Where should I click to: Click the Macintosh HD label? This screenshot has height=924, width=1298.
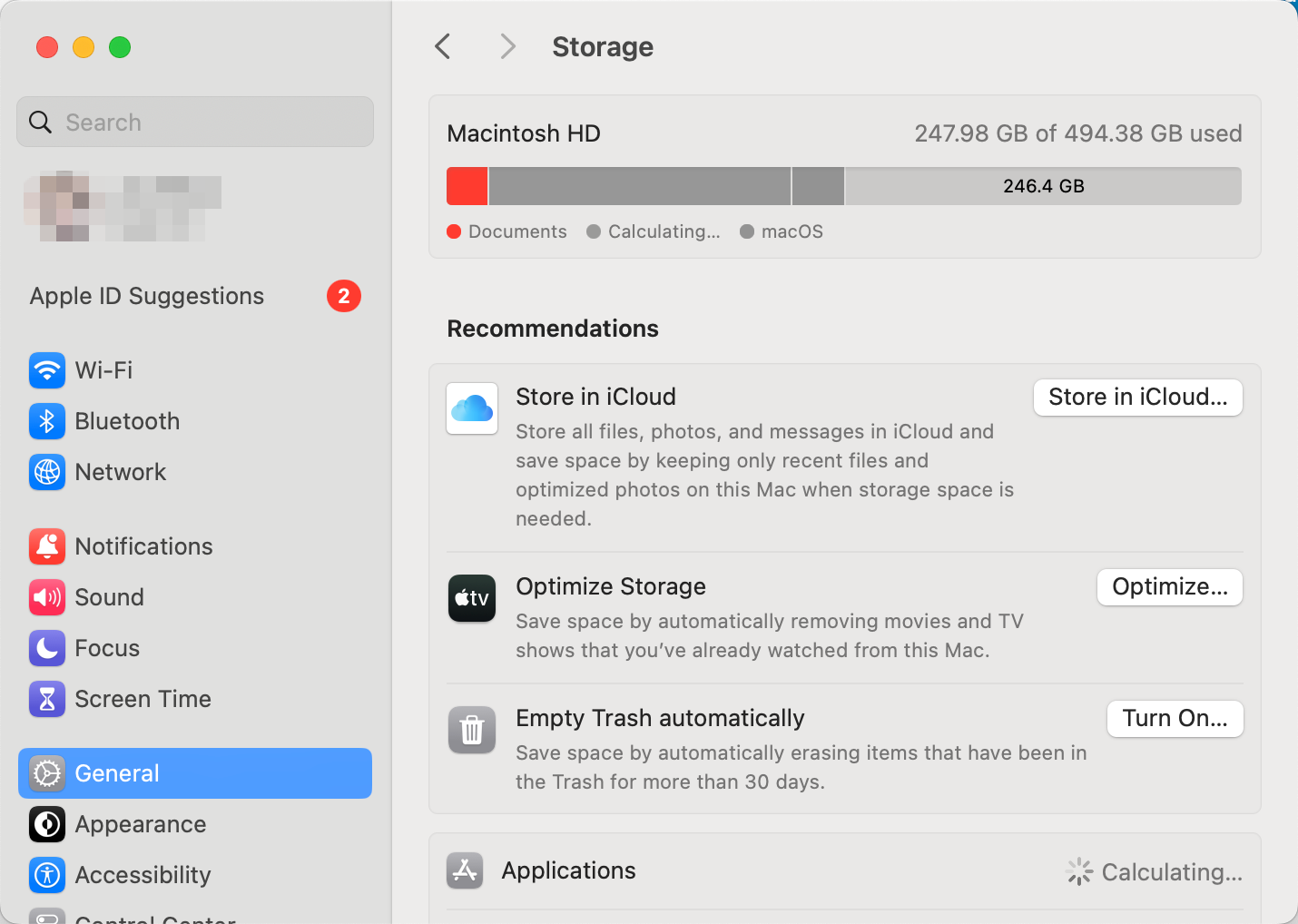(x=524, y=133)
